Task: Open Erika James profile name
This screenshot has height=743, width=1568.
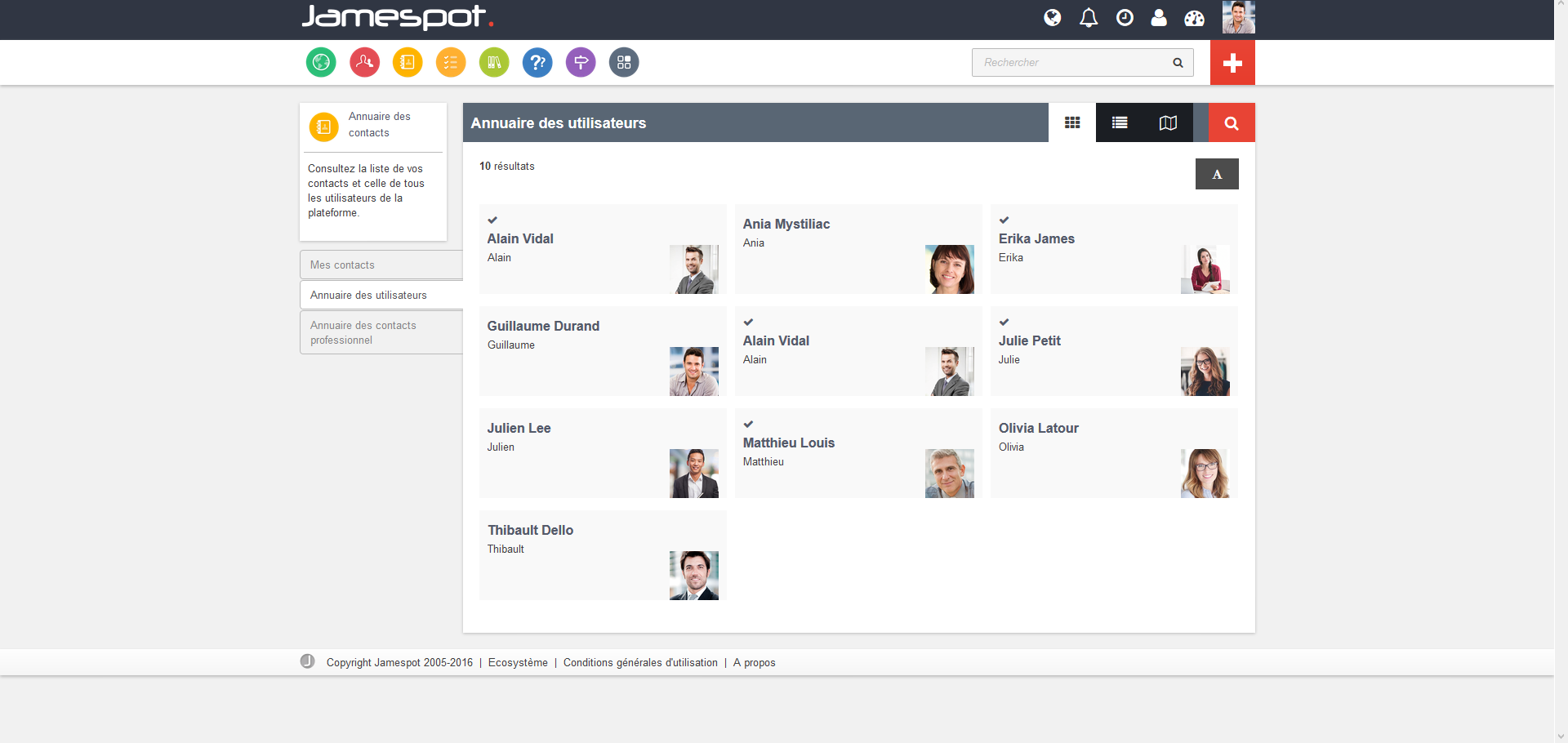Action: click(1036, 238)
